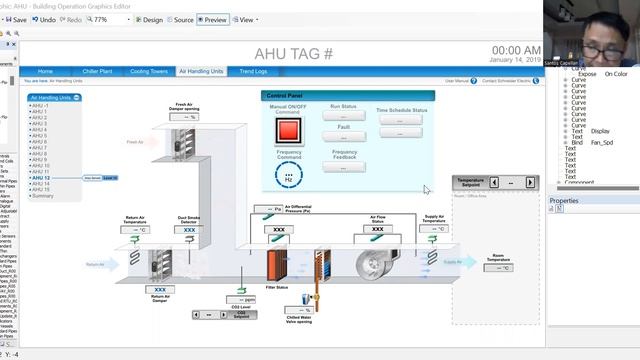Image resolution: width=640 pixels, height=360 pixels.
Task: Open the User Manual link text
Action: pyautogui.click(x=457, y=81)
